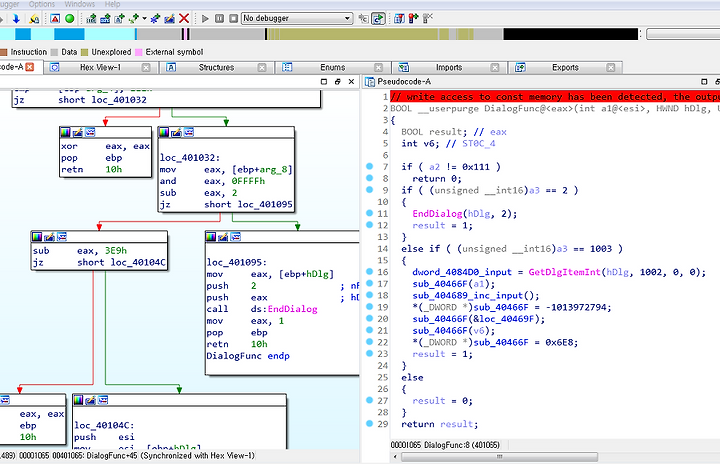Click the pseudocode horizontal scrollbar
Screen dimensions: 720x464
499,457
